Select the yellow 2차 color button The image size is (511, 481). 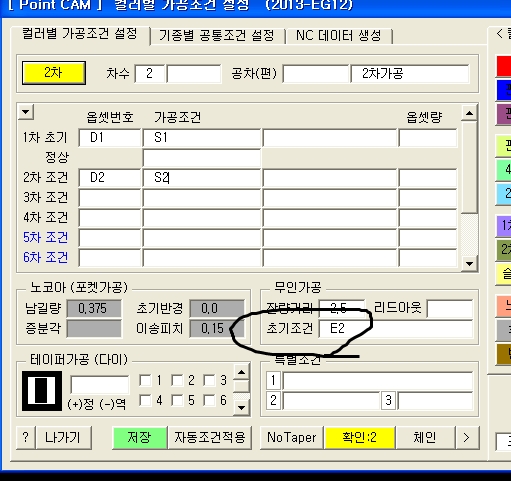(x=54, y=73)
